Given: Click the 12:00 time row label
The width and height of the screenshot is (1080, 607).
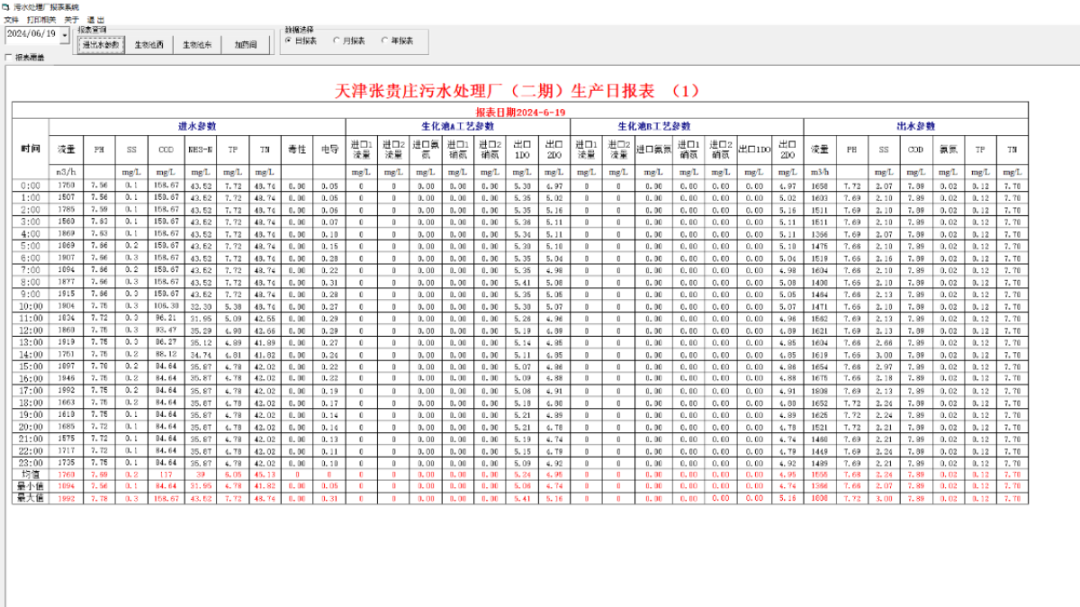Looking at the screenshot, I should click(30, 331).
